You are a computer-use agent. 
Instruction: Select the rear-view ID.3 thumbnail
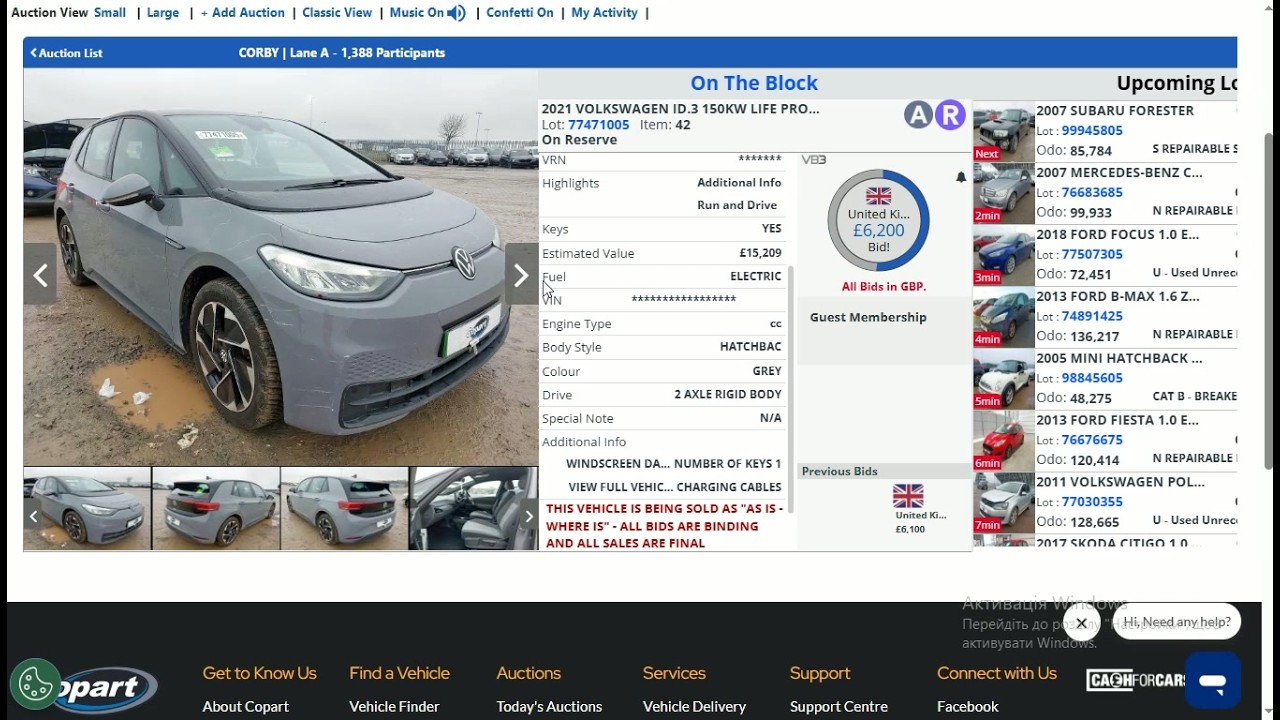[x=216, y=508]
